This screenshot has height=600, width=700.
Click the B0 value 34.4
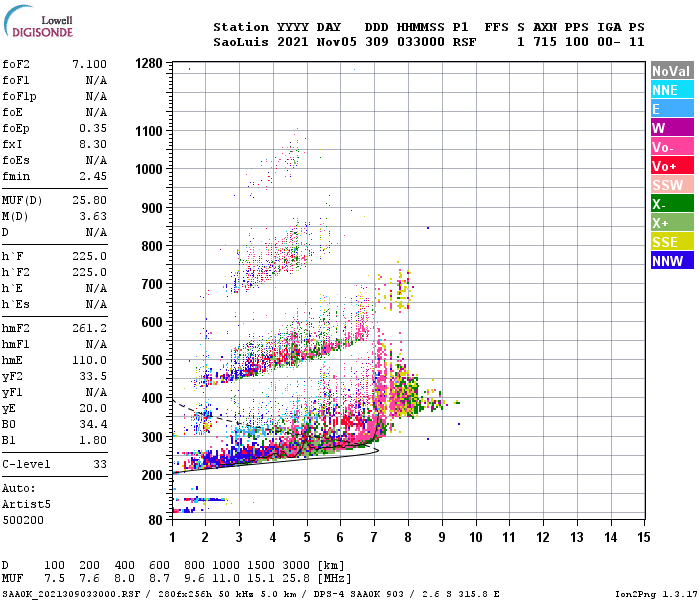[93, 424]
